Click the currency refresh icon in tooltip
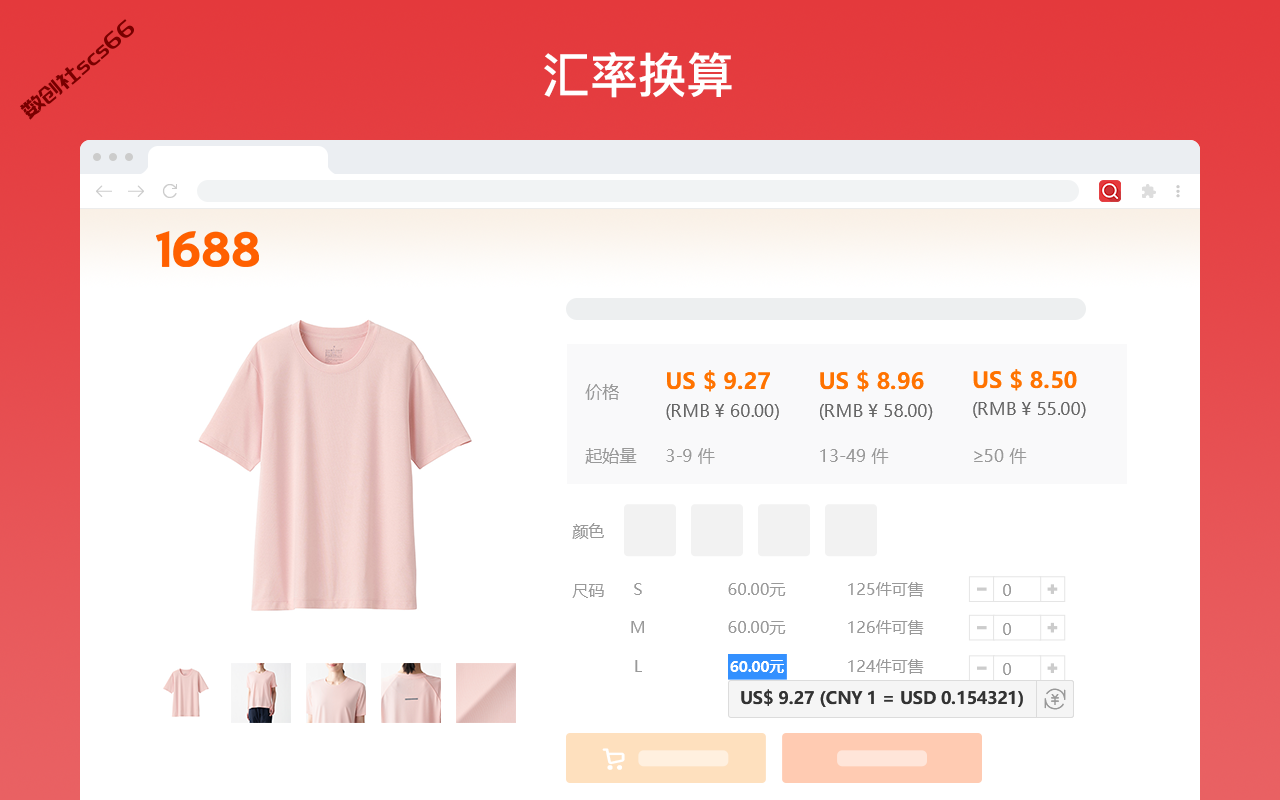1280x800 pixels. coord(1055,699)
